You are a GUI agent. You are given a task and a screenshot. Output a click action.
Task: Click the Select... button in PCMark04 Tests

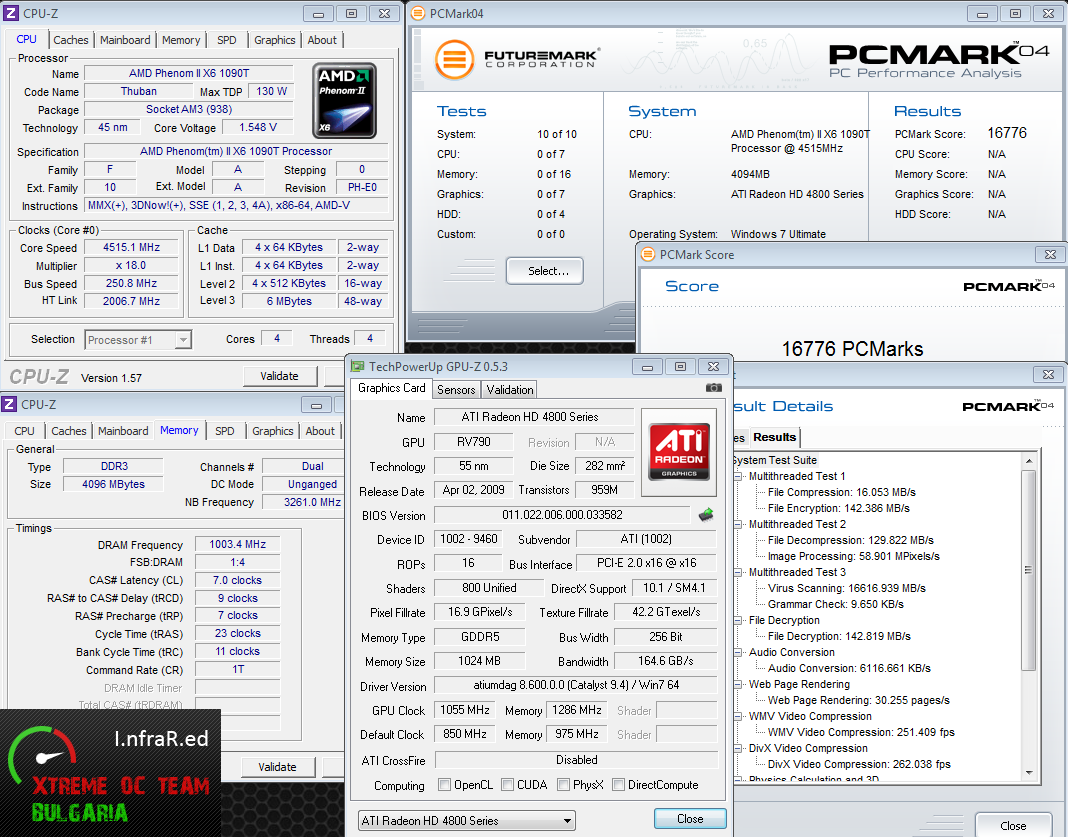click(545, 271)
